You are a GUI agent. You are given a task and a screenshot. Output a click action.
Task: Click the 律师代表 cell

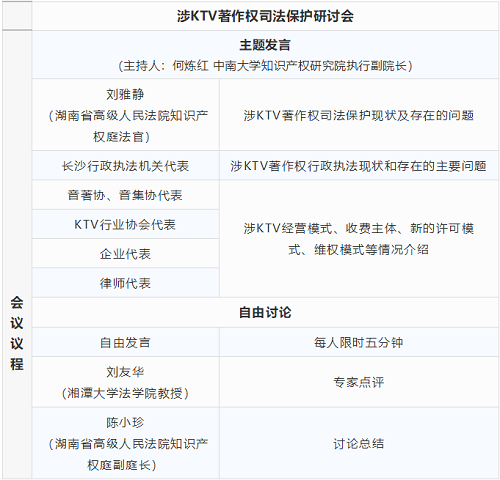click(x=126, y=283)
